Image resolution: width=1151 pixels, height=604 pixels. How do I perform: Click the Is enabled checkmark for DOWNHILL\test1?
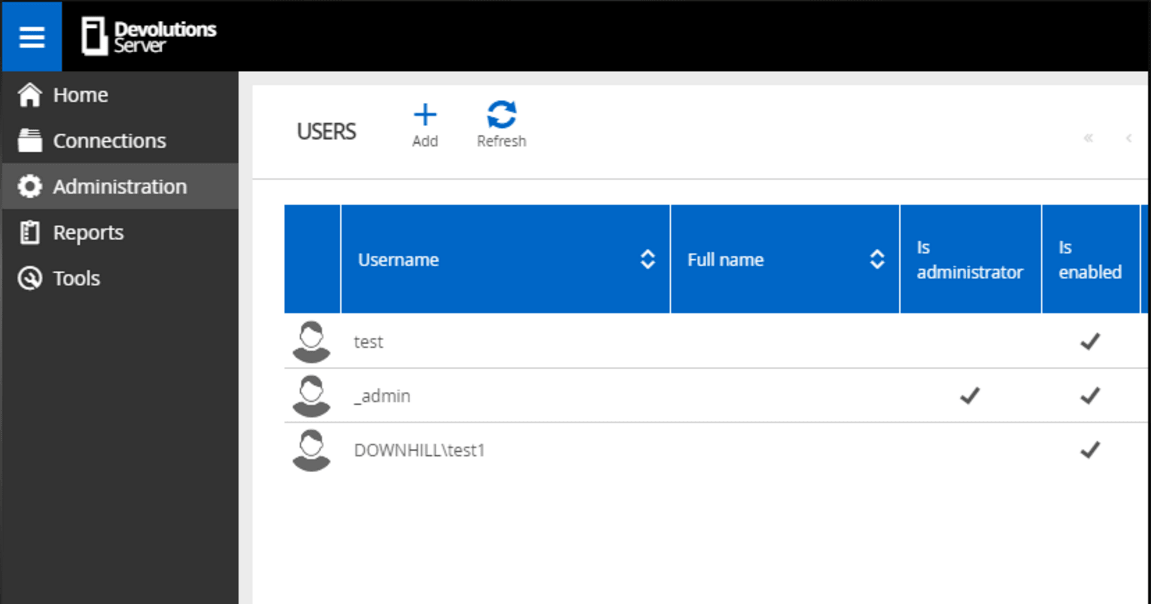[x=1090, y=450]
